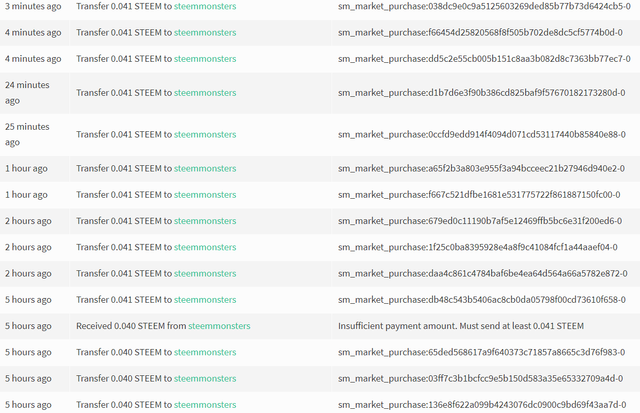This screenshot has height=413, width=640.
Task: Click '5 hours ago' timestamp of insufficient payment row
Action: pyautogui.click(x=28, y=326)
